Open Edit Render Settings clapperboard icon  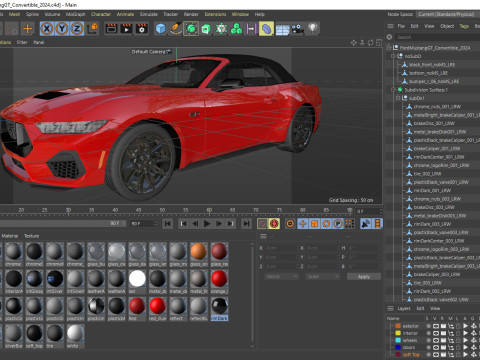(x=142, y=29)
